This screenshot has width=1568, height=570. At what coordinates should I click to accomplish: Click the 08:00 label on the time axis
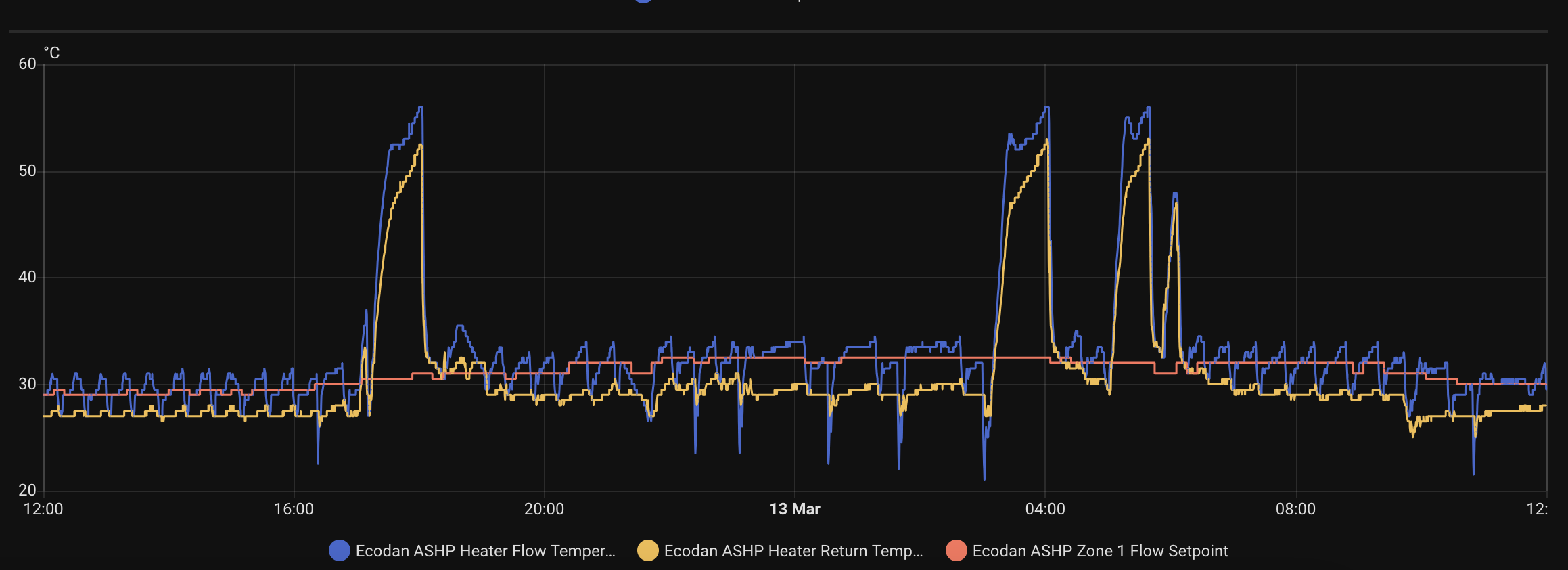point(1295,509)
